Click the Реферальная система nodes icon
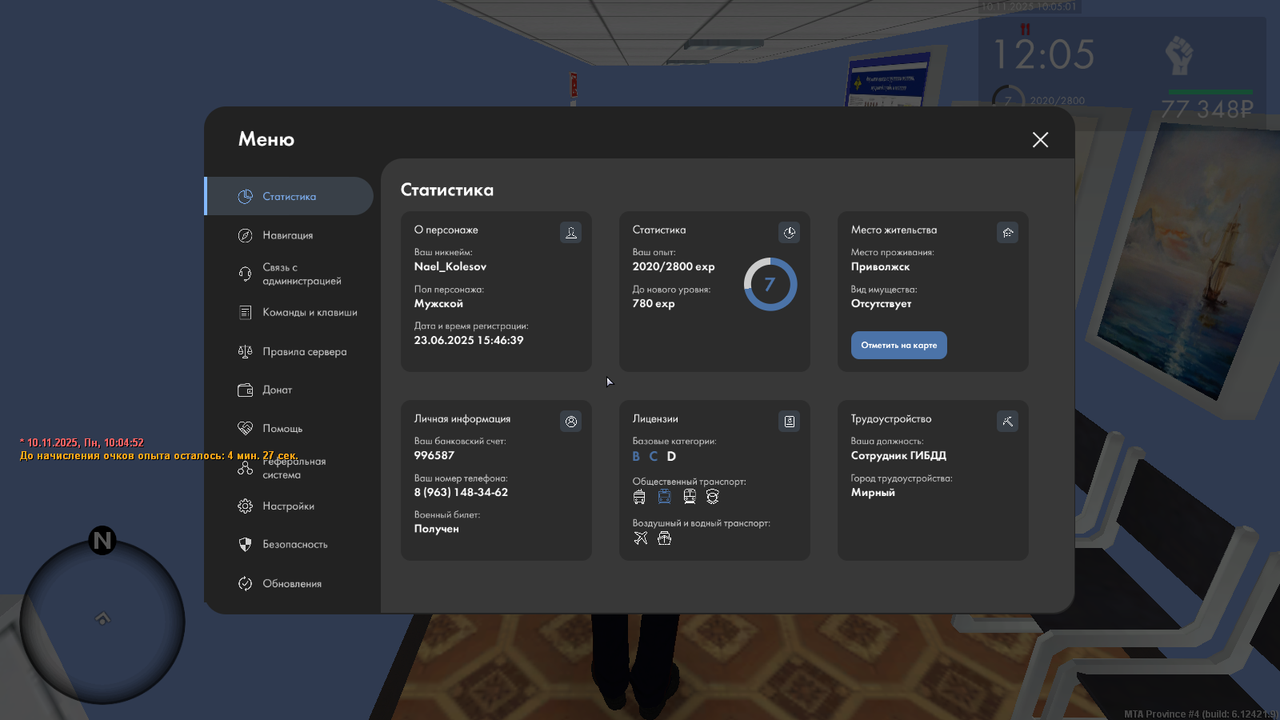Image resolution: width=1280 pixels, height=720 pixels. pyautogui.click(x=245, y=468)
